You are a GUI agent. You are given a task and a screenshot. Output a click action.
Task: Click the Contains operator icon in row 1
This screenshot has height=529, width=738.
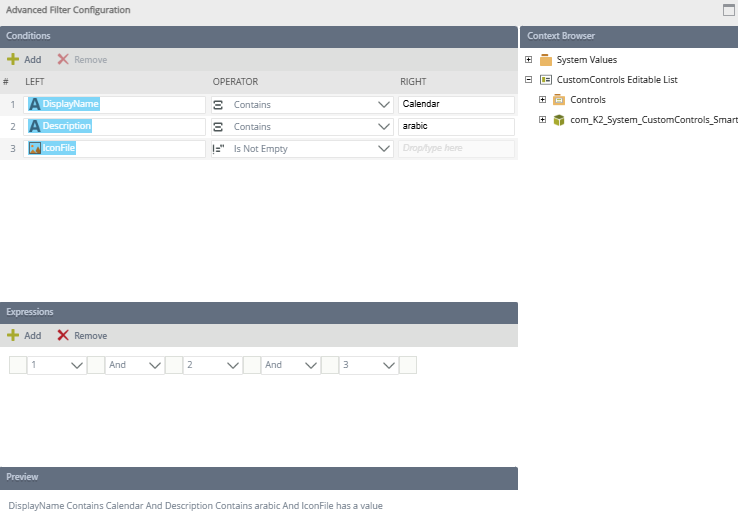[218, 104]
